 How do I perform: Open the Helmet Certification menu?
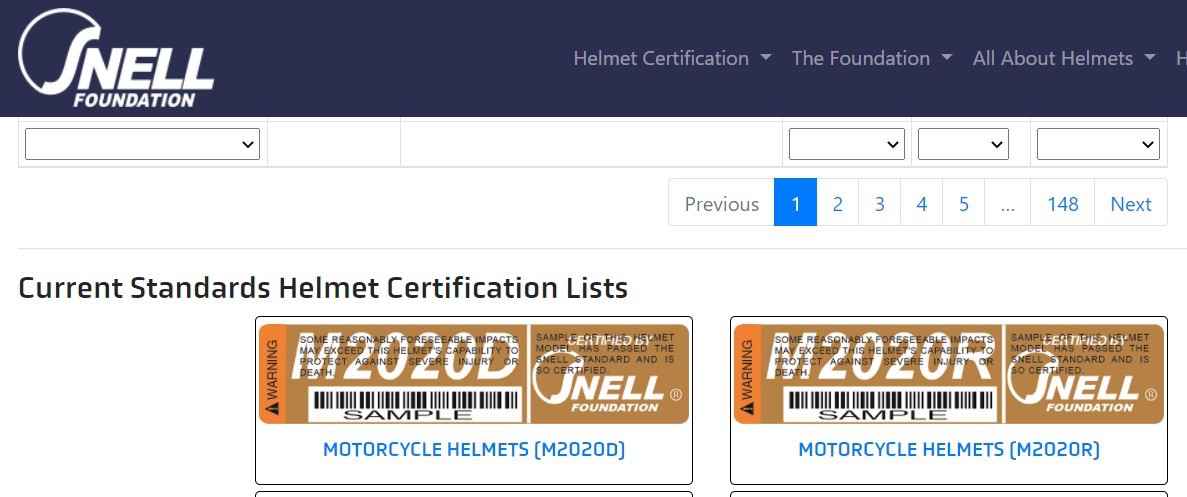(672, 58)
